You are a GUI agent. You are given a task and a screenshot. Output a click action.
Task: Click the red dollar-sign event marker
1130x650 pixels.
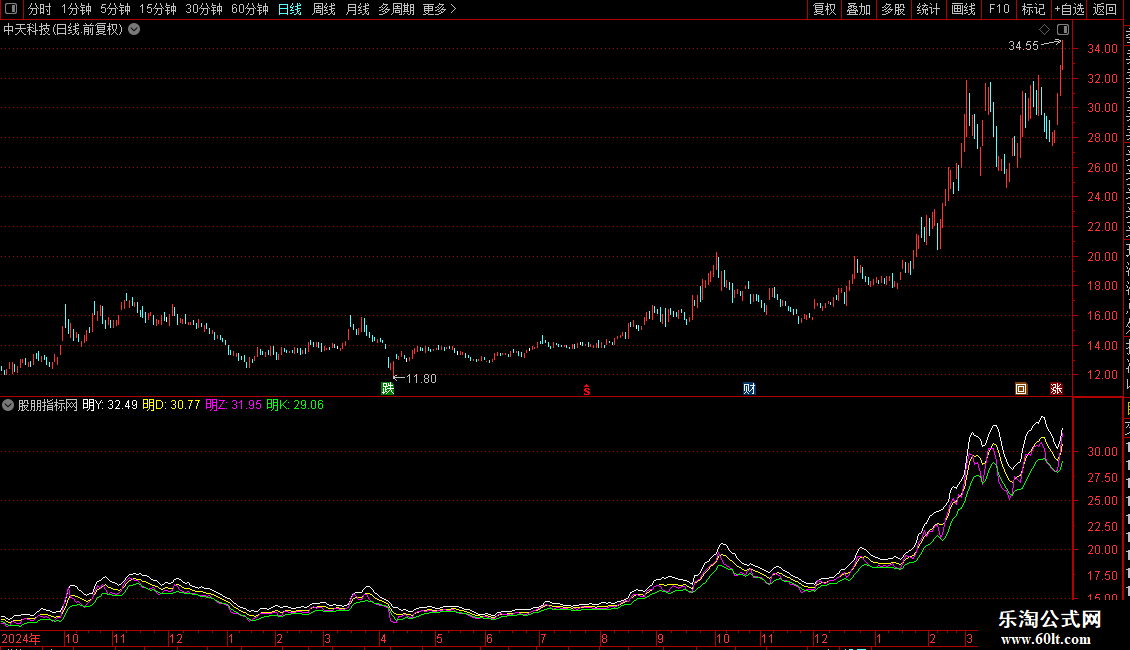[587, 390]
